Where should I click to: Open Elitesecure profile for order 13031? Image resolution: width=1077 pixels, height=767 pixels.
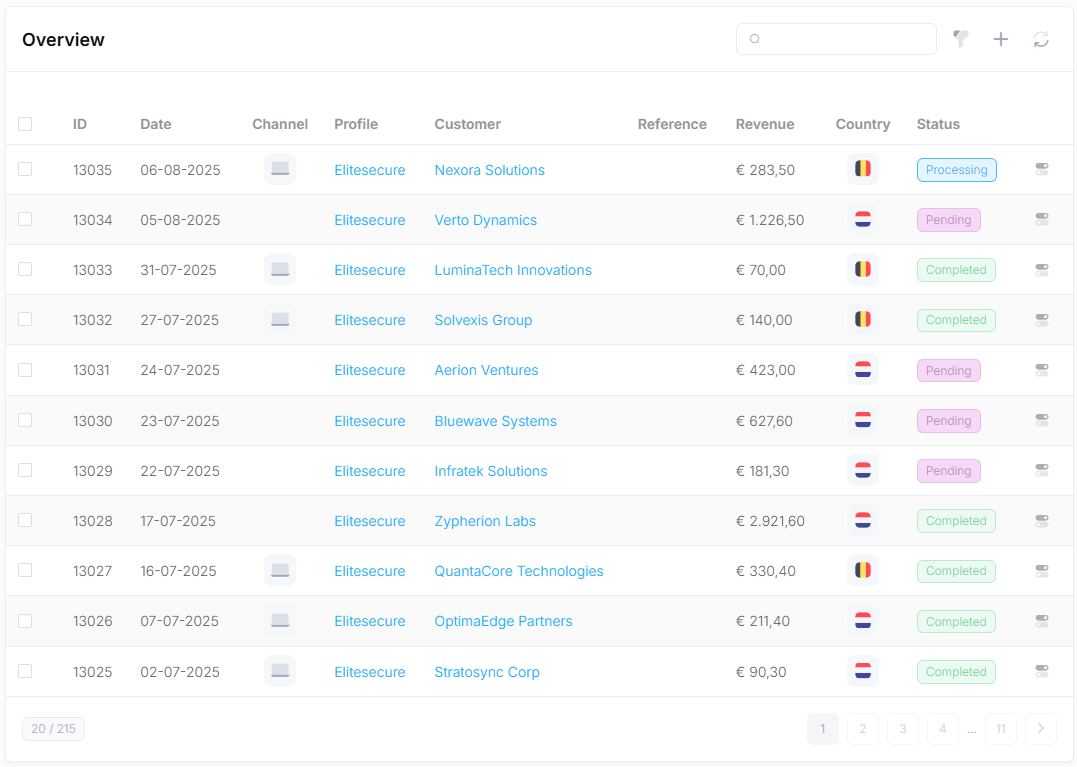pyautogui.click(x=370, y=370)
